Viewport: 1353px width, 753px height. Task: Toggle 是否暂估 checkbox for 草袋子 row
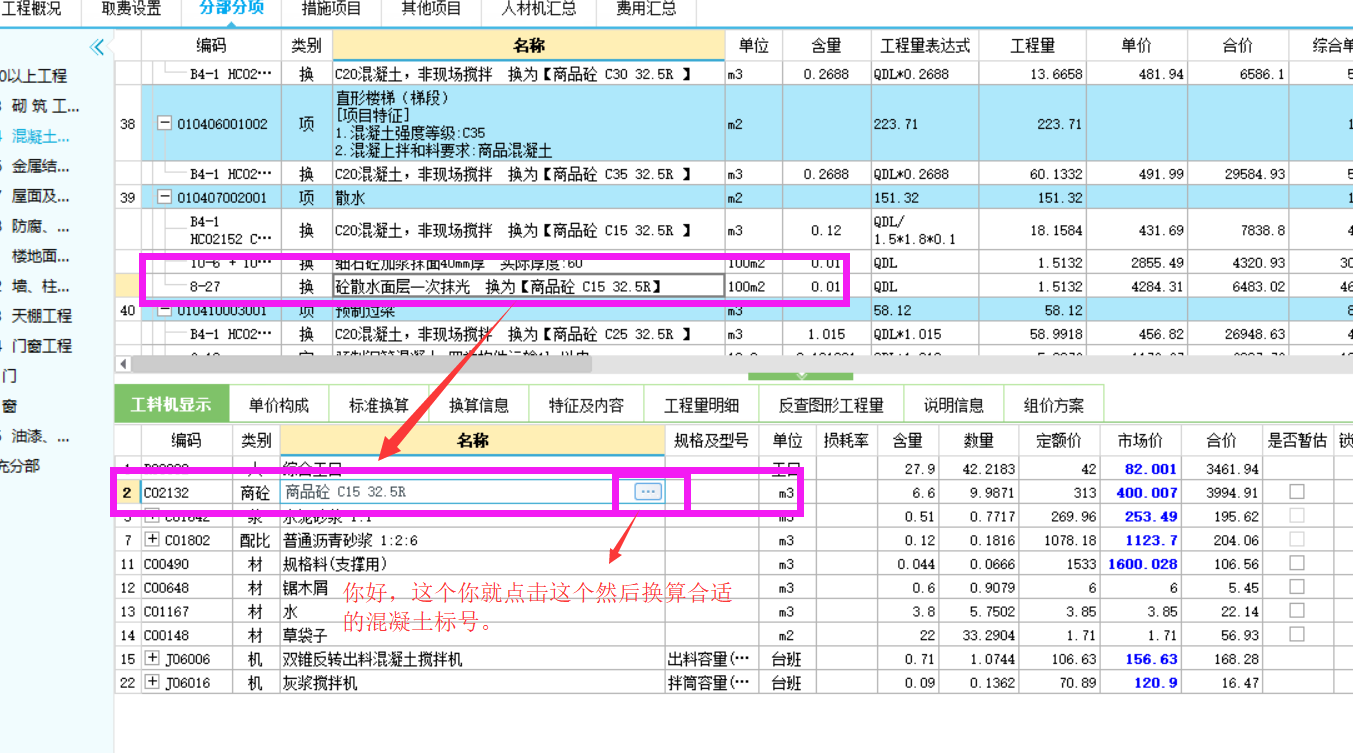coord(1297,635)
